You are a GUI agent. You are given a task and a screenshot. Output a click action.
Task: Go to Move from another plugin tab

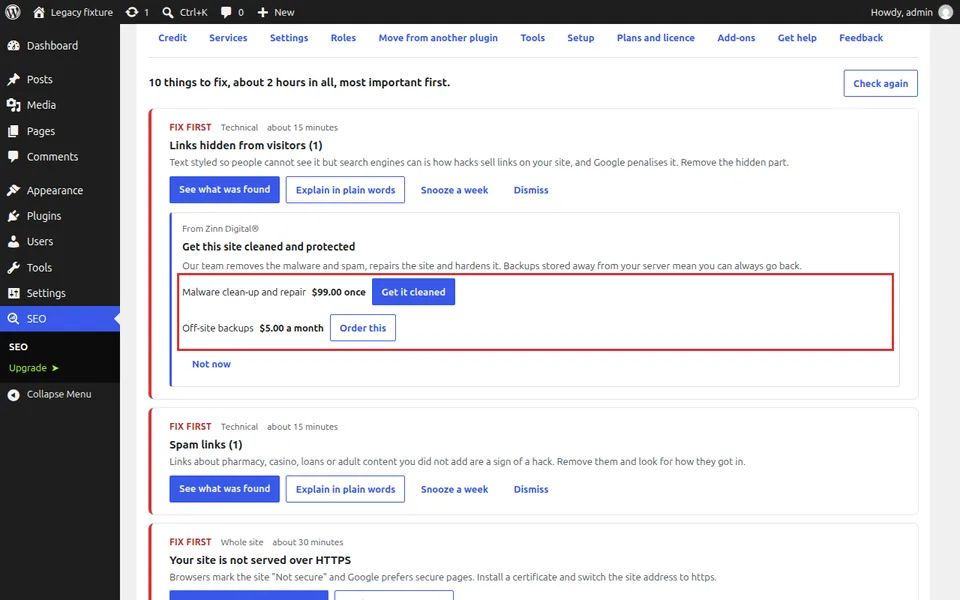pyautogui.click(x=438, y=38)
